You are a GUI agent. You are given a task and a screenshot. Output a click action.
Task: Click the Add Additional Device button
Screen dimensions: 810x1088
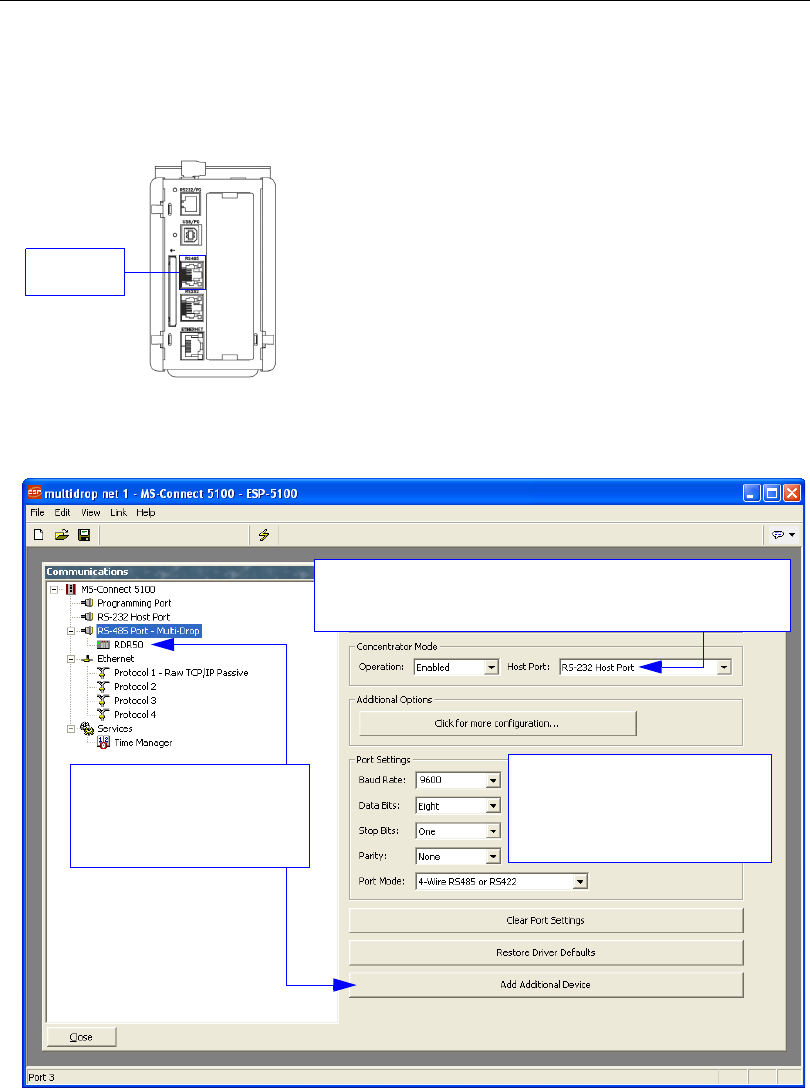546,984
